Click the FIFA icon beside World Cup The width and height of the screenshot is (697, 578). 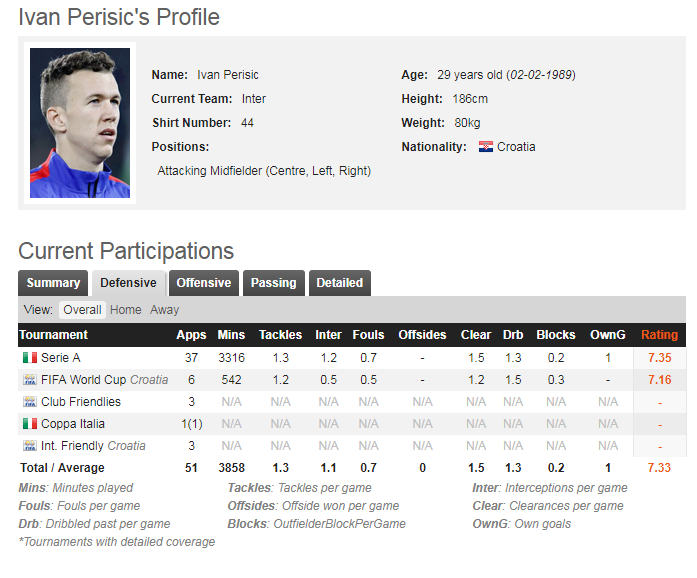pyautogui.click(x=29, y=380)
